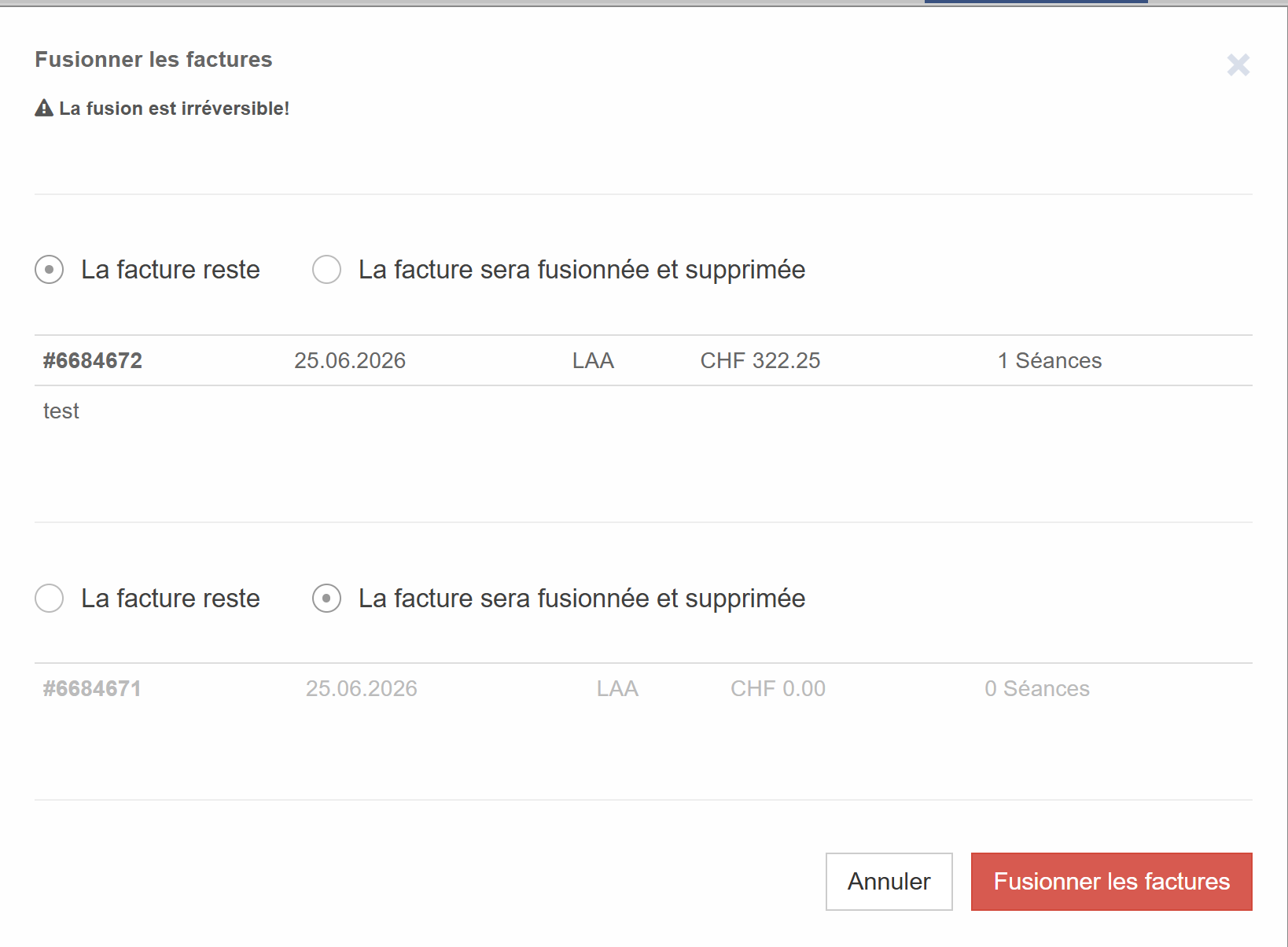The width and height of the screenshot is (1288, 947).
Task: Confirm with the red Fusionner les factures button
Action: [1111, 882]
